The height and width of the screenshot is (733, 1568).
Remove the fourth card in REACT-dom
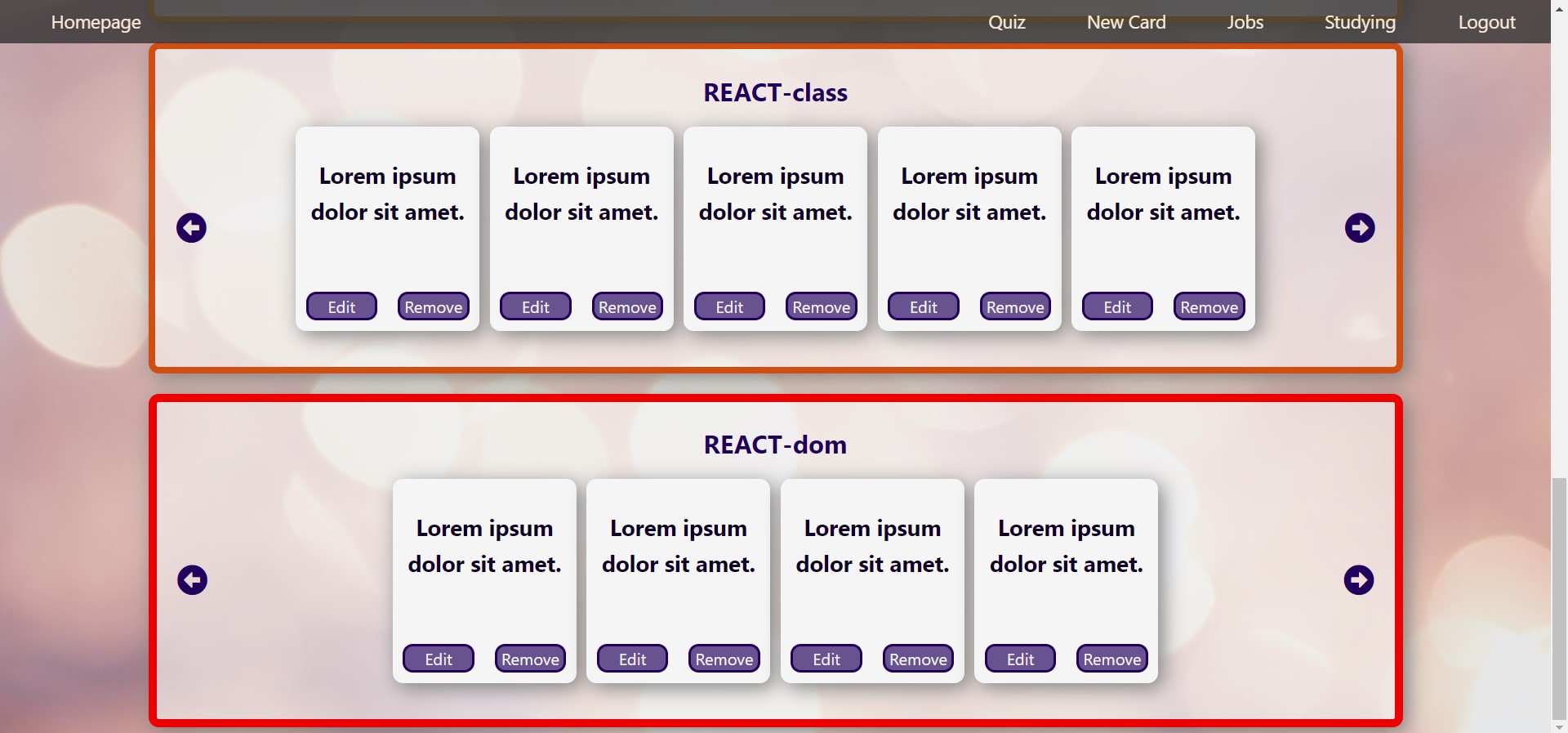coord(1112,659)
